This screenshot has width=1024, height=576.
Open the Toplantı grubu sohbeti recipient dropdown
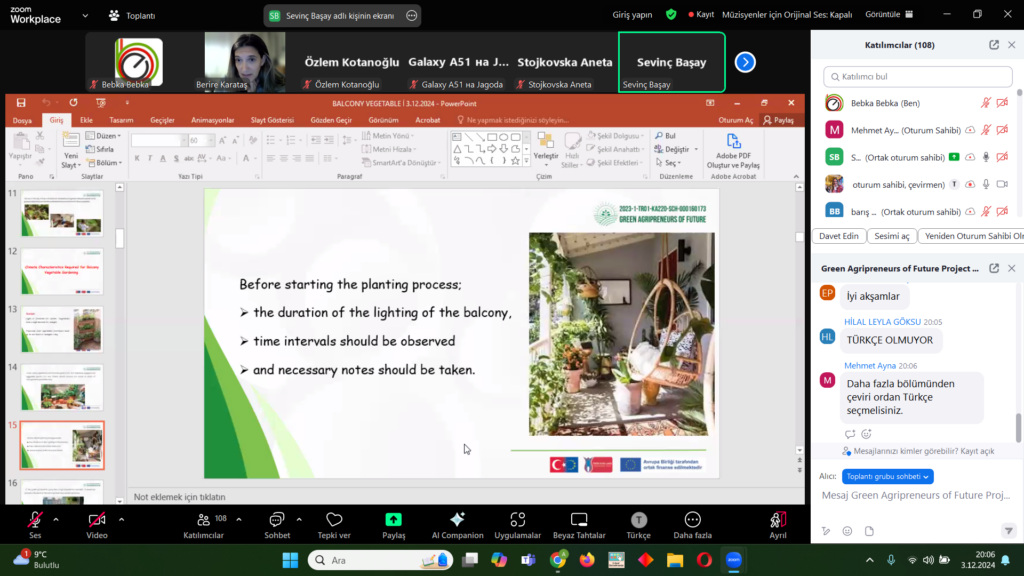(888, 476)
